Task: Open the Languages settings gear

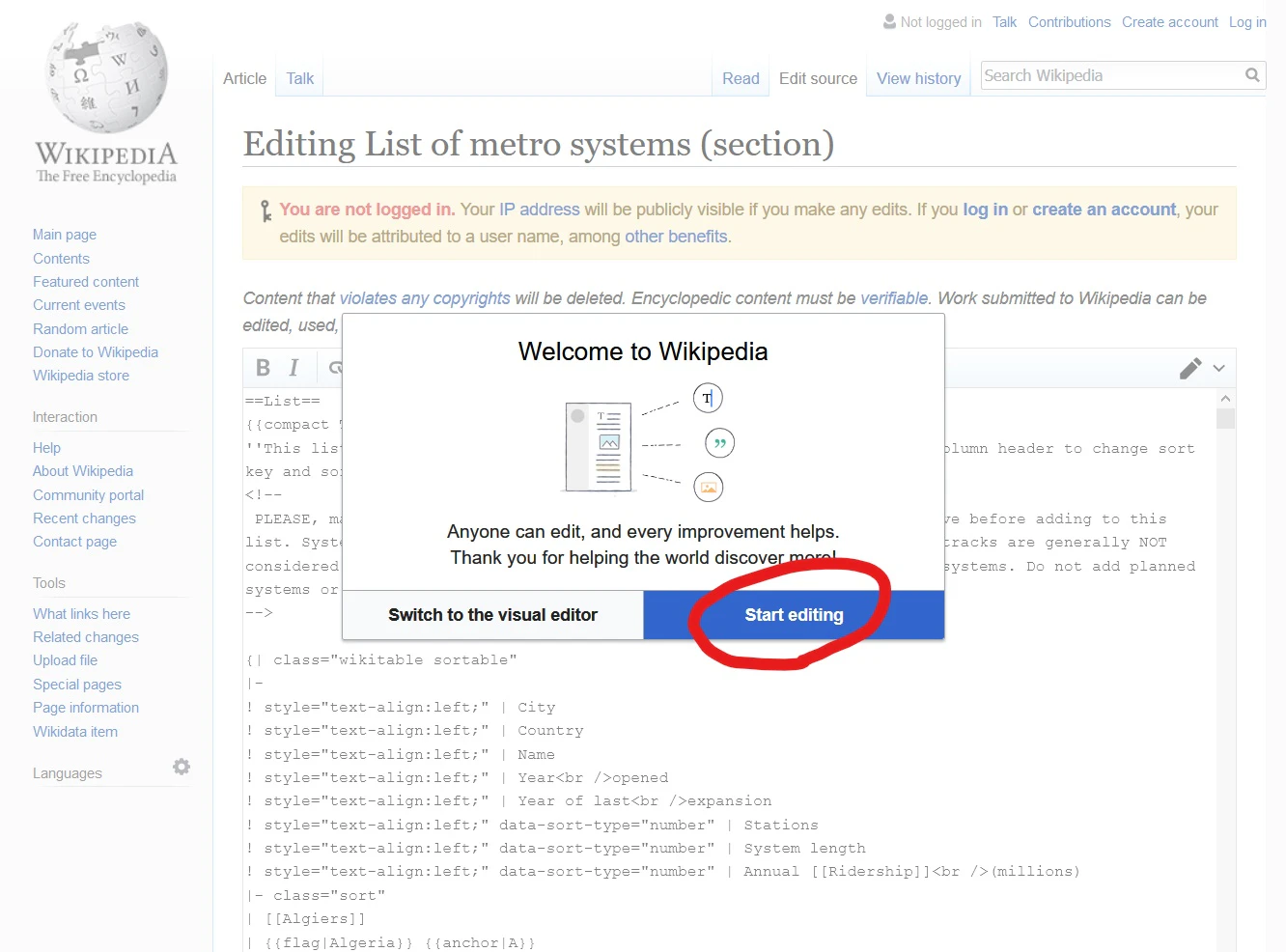Action: pyautogui.click(x=182, y=767)
